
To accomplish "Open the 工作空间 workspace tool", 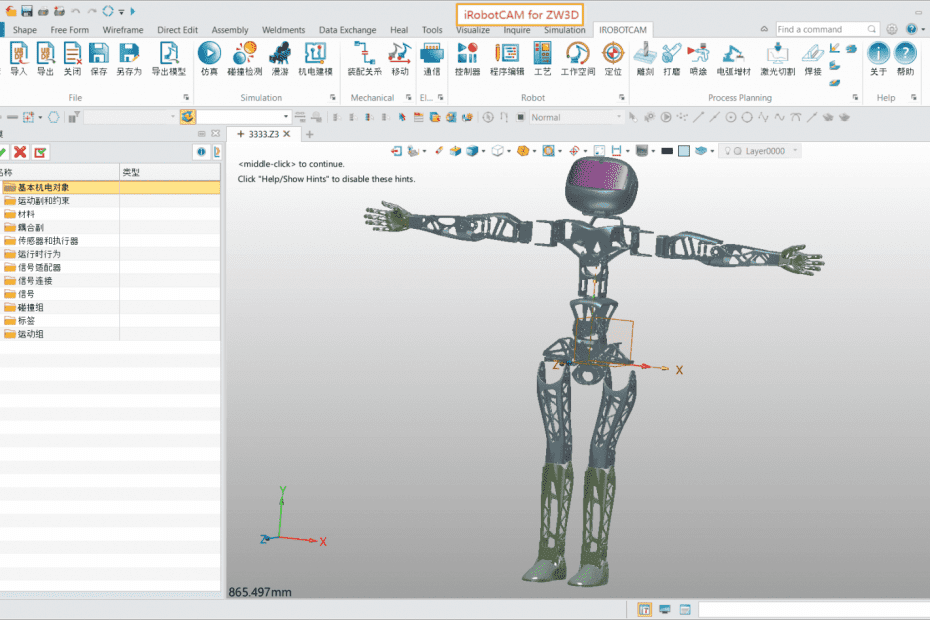I will coord(577,53).
